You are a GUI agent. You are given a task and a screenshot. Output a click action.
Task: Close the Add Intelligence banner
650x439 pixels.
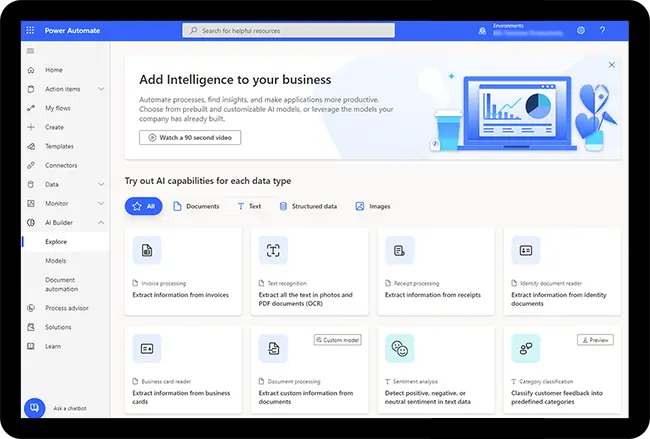click(611, 65)
